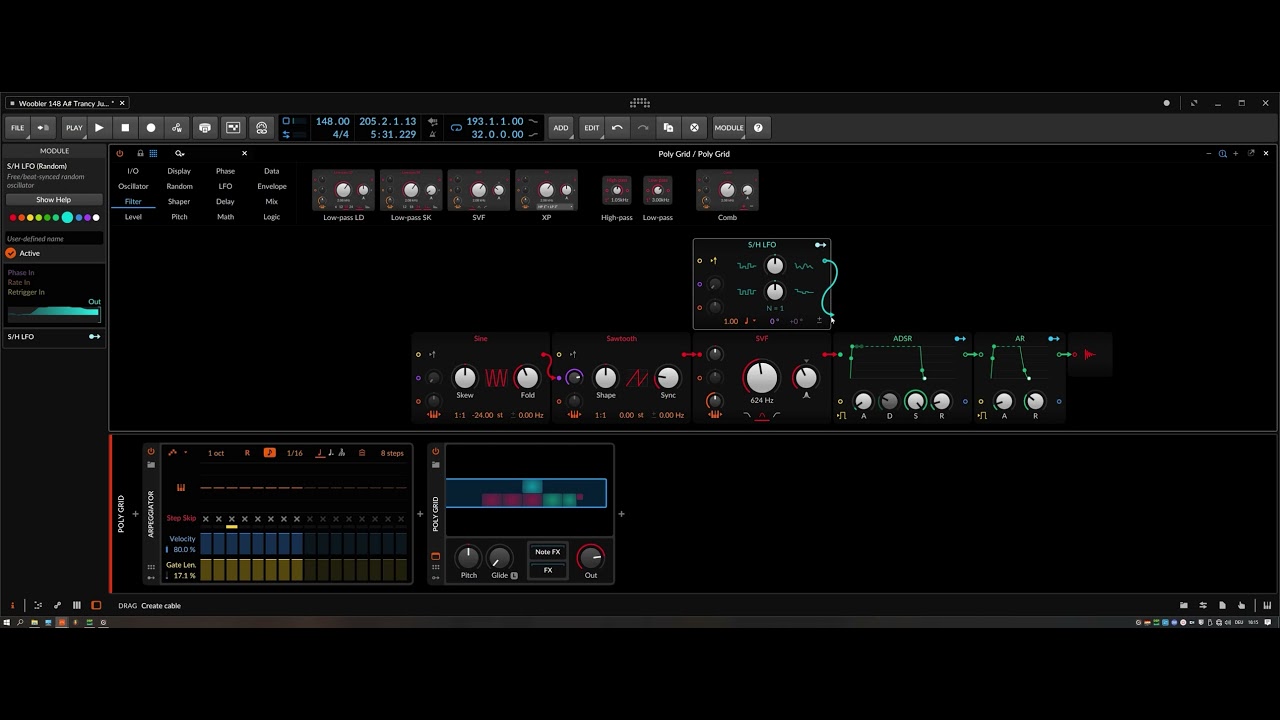
Task: Open the MODULE menu in the toolbar
Action: [729, 127]
